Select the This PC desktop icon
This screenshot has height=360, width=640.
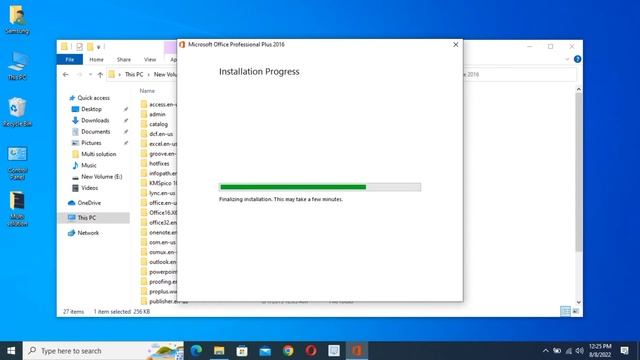17,65
